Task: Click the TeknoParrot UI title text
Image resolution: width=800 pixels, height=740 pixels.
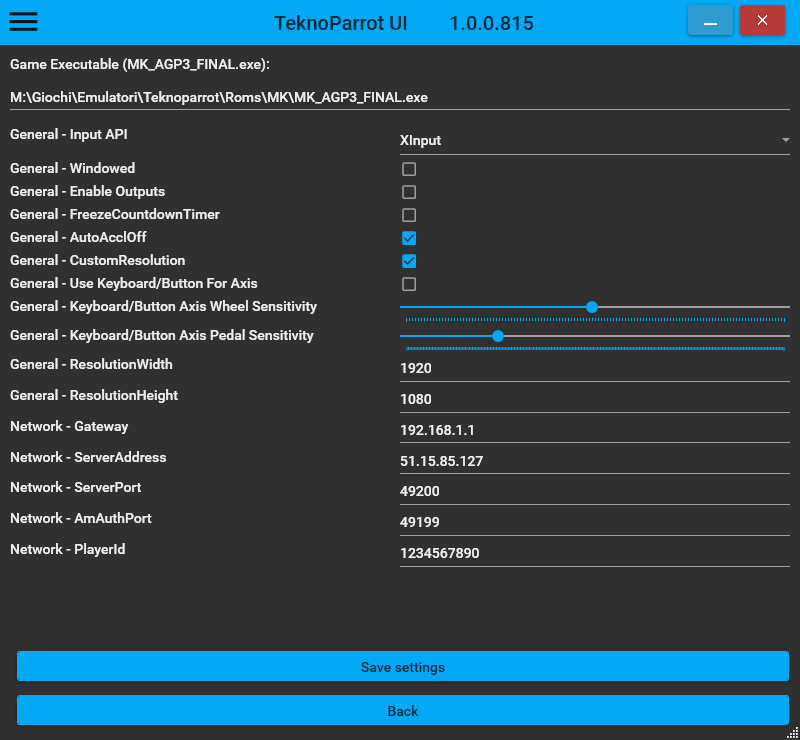Action: click(x=341, y=23)
